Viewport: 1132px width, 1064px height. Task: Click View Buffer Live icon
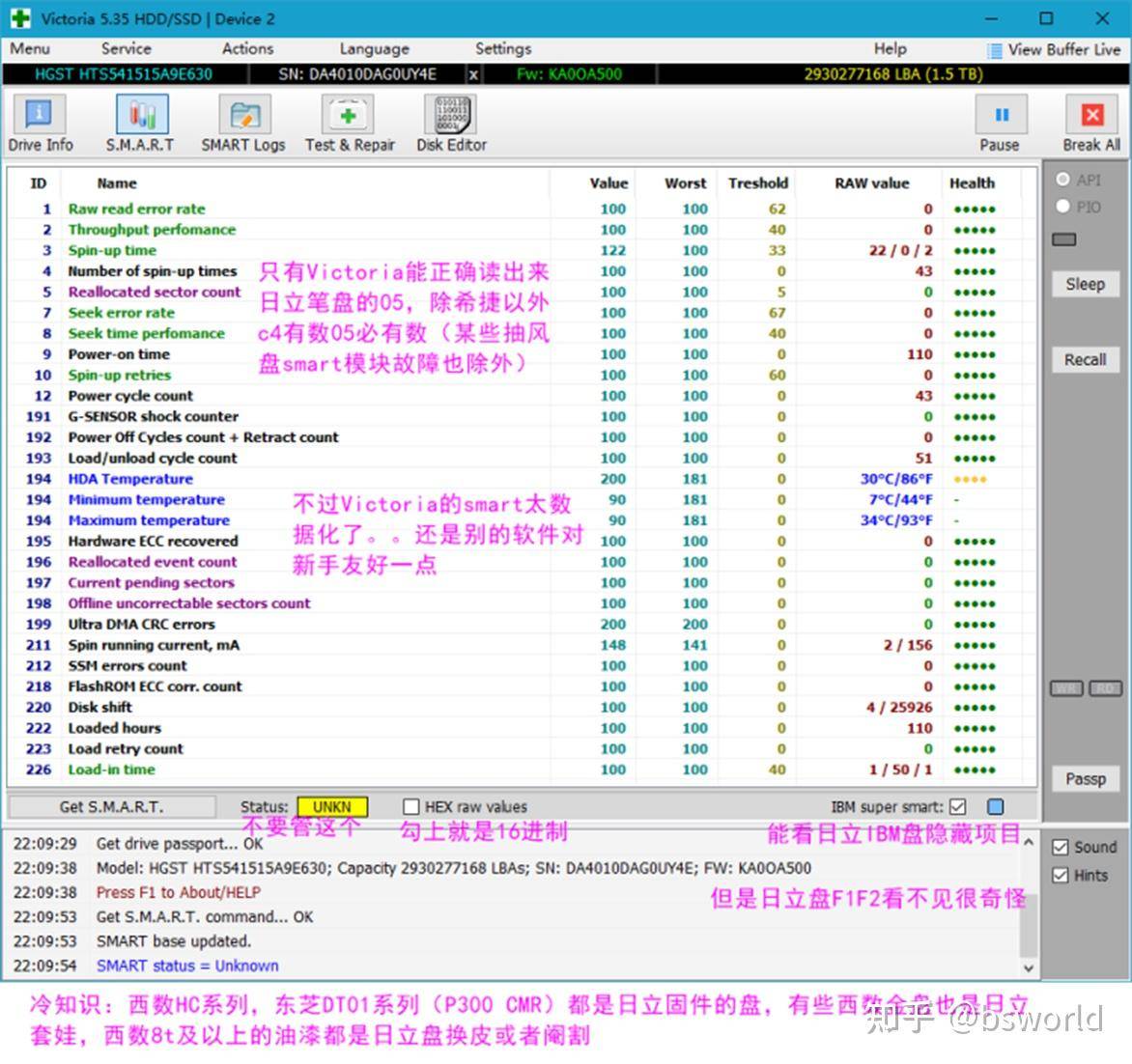[x=995, y=50]
